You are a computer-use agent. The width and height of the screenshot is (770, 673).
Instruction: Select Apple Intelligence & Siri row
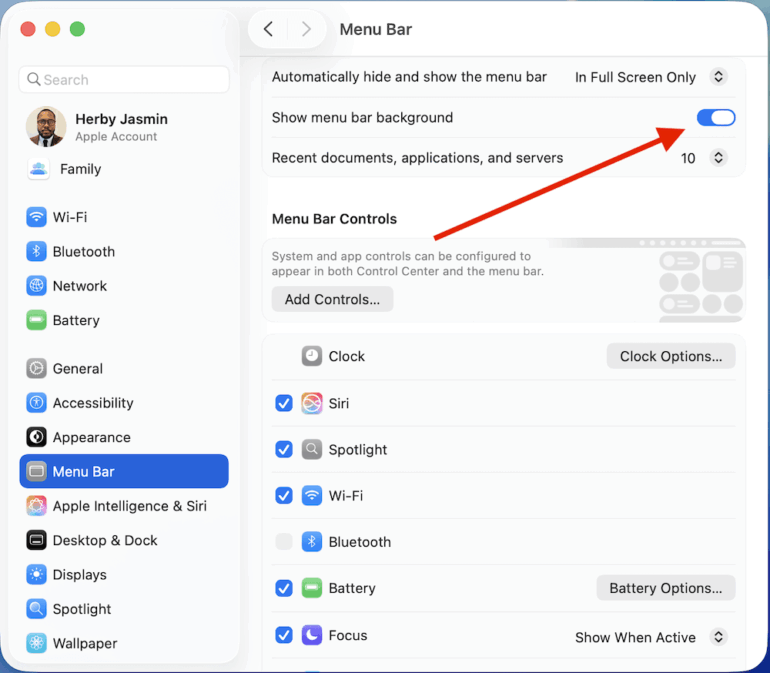[124, 506]
